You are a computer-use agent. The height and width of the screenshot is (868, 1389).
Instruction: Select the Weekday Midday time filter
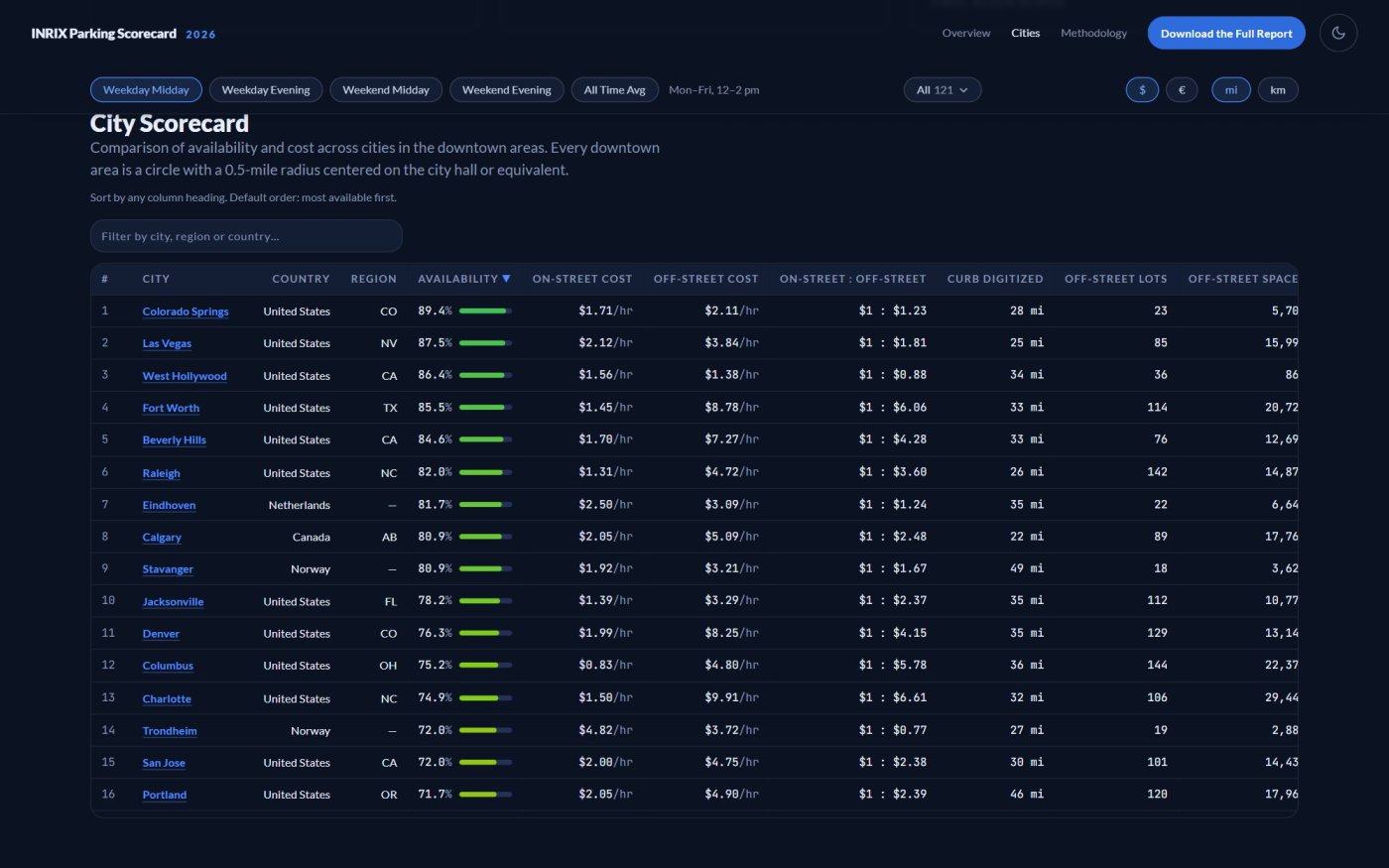click(146, 89)
